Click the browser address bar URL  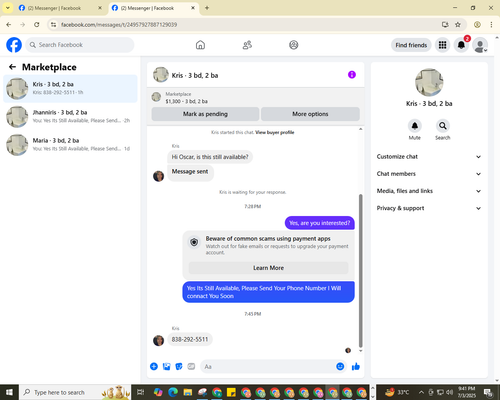[x=119, y=25]
